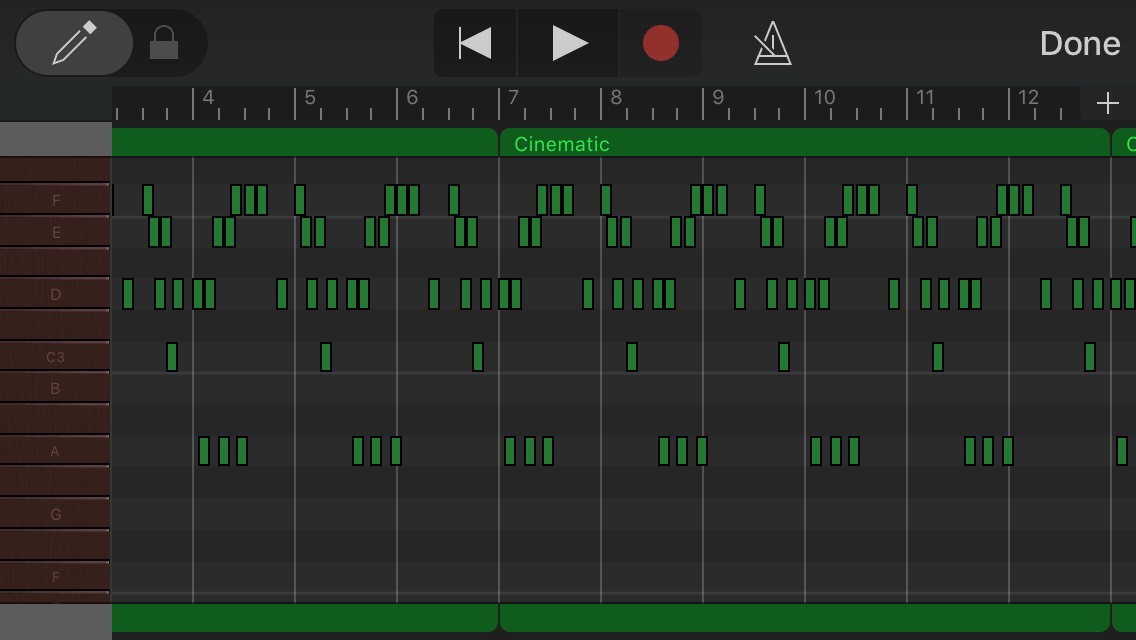Play the A key on the keyboard
Viewport: 1136px width, 640px height.
pyautogui.click(x=55, y=451)
